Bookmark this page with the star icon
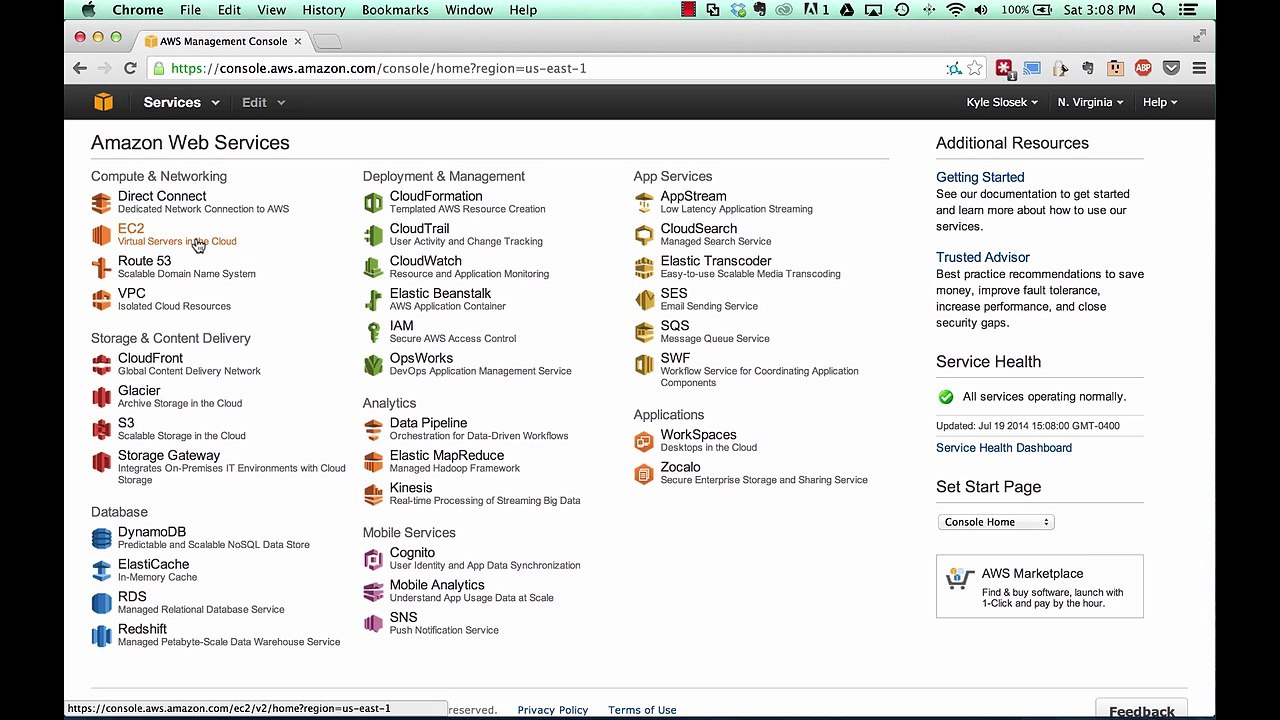 975,68
